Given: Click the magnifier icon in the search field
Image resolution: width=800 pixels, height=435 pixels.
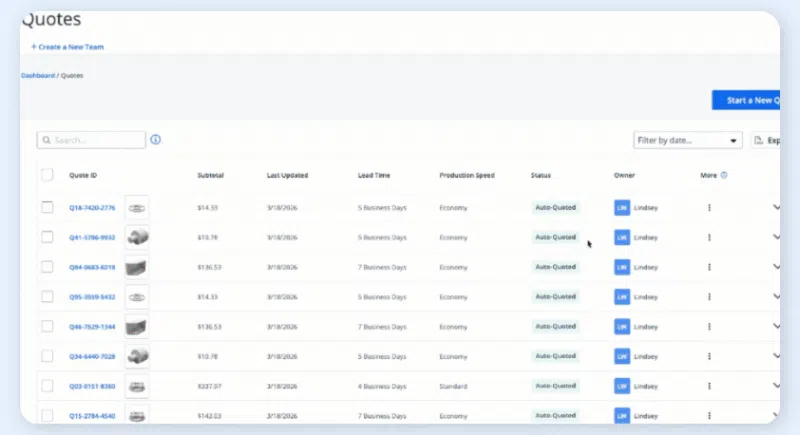Looking at the screenshot, I should (x=46, y=140).
